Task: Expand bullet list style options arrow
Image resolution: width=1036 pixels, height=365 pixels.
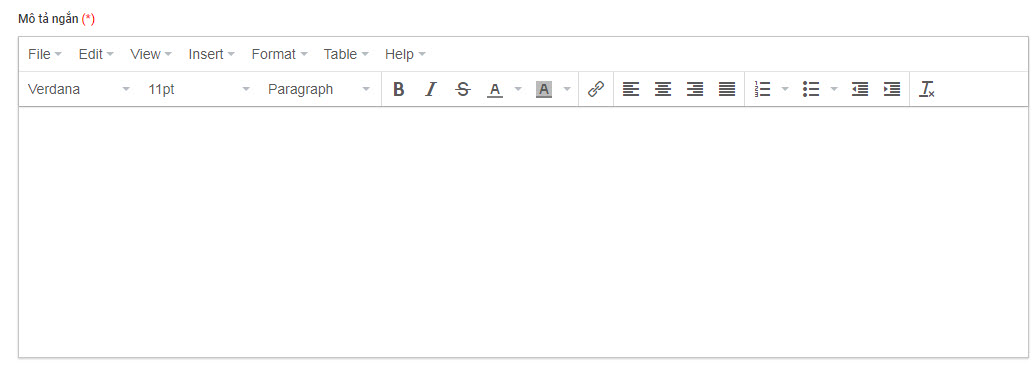Action: (834, 89)
